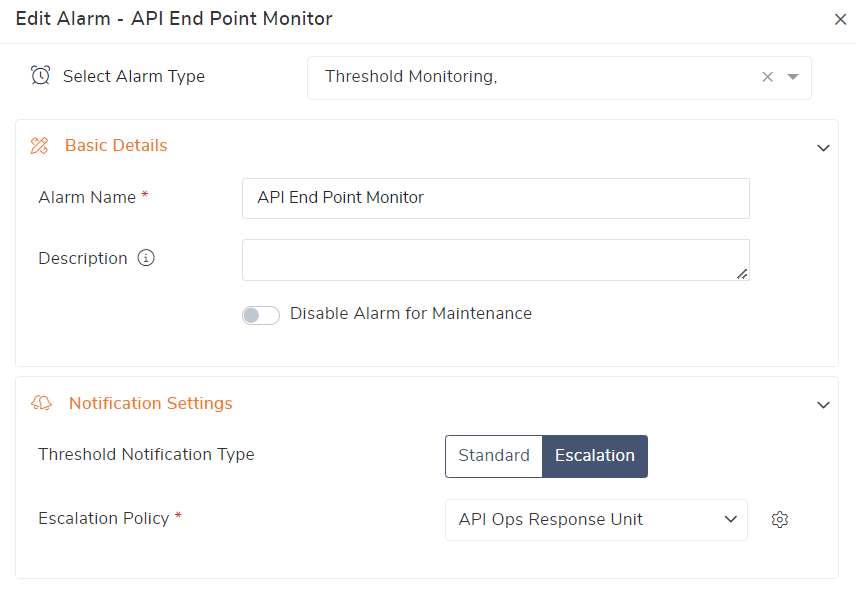Viewport: 856px width, 600px height.
Task: Click the Notification Settings section heading
Action: click(150, 404)
